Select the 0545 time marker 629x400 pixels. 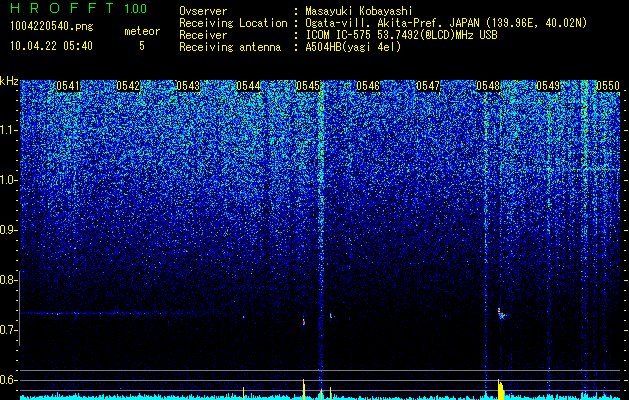click(x=308, y=86)
